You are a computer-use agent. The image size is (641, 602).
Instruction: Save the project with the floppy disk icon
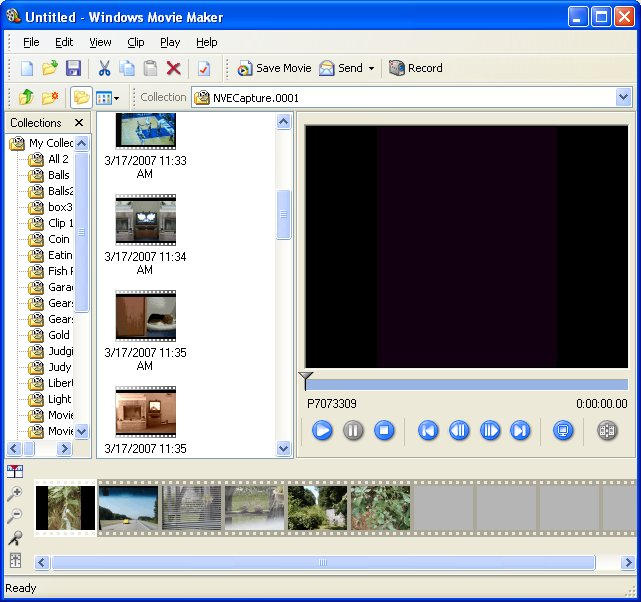tap(73, 68)
